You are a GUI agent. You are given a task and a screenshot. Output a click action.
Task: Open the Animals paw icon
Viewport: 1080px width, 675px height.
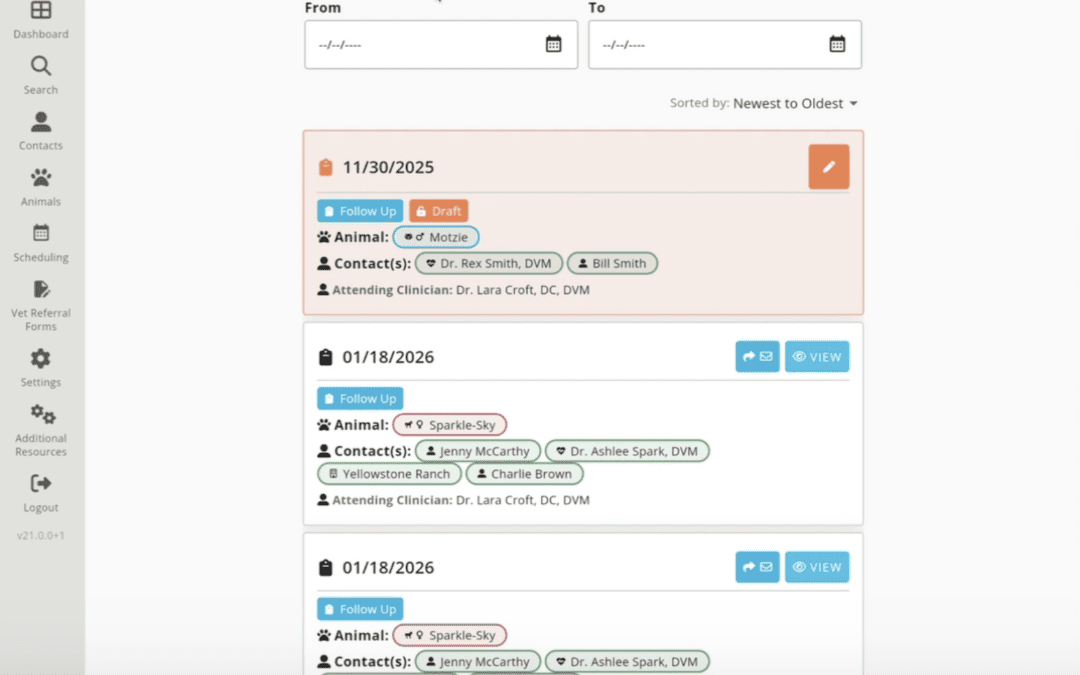click(x=40, y=177)
